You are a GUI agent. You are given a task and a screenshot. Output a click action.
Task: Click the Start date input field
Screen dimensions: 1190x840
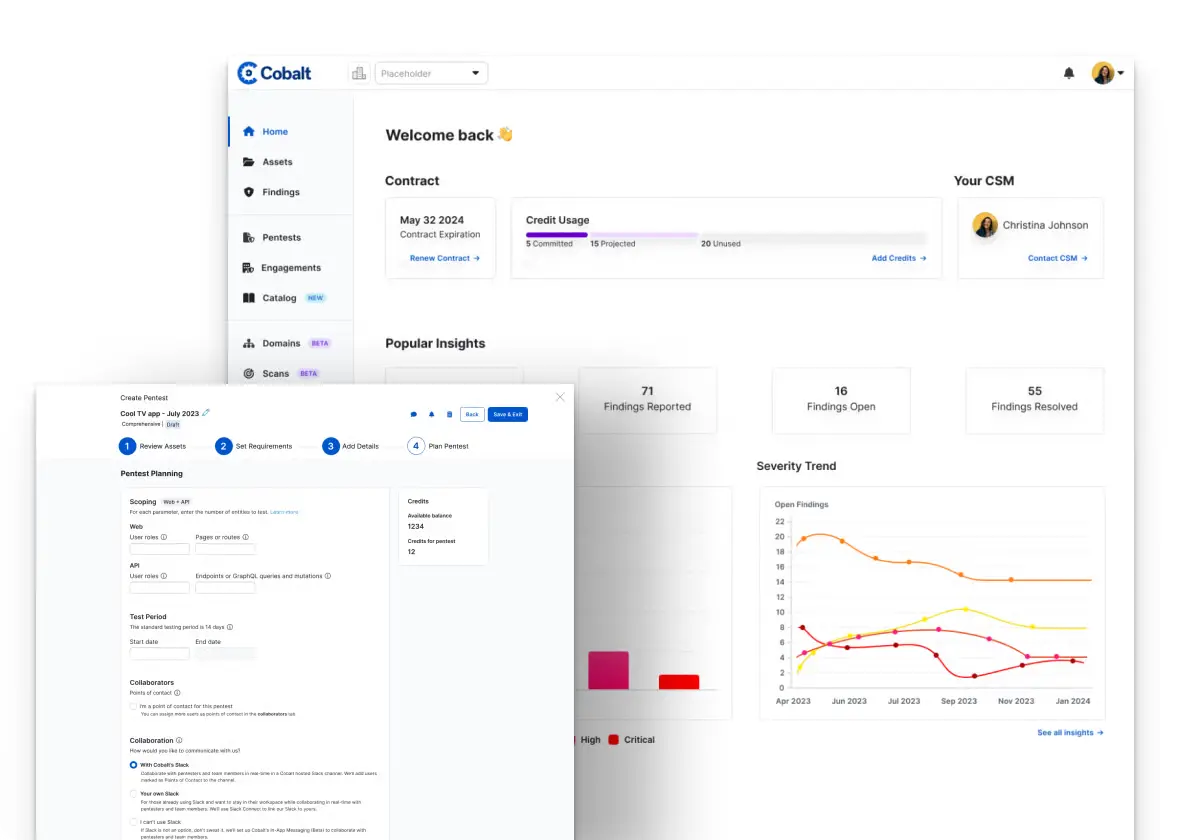coord(158,654)
